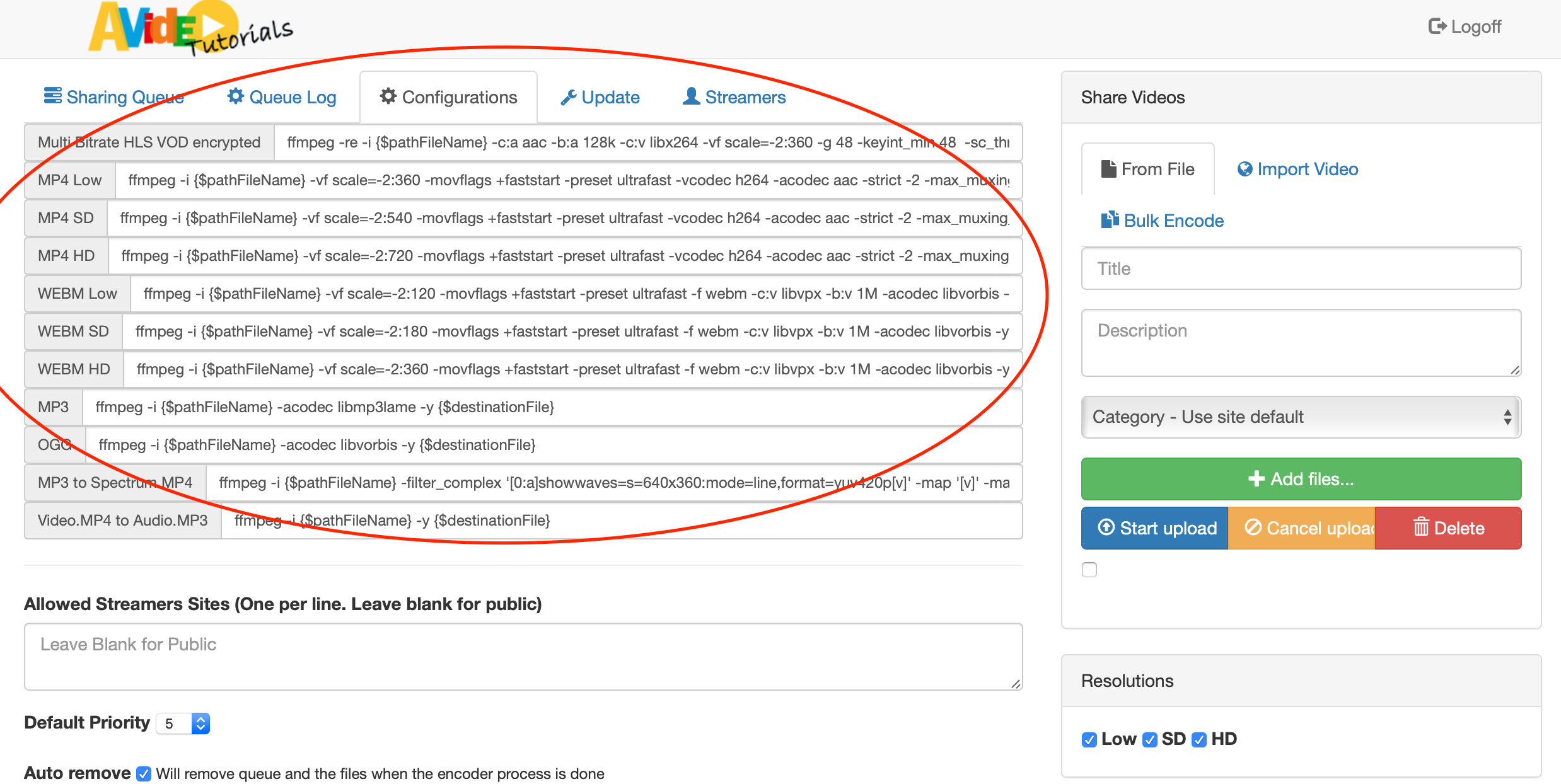Uncheck the Low resolution checkbox
Viewport: 1561px width, 784px height.
1089,739
